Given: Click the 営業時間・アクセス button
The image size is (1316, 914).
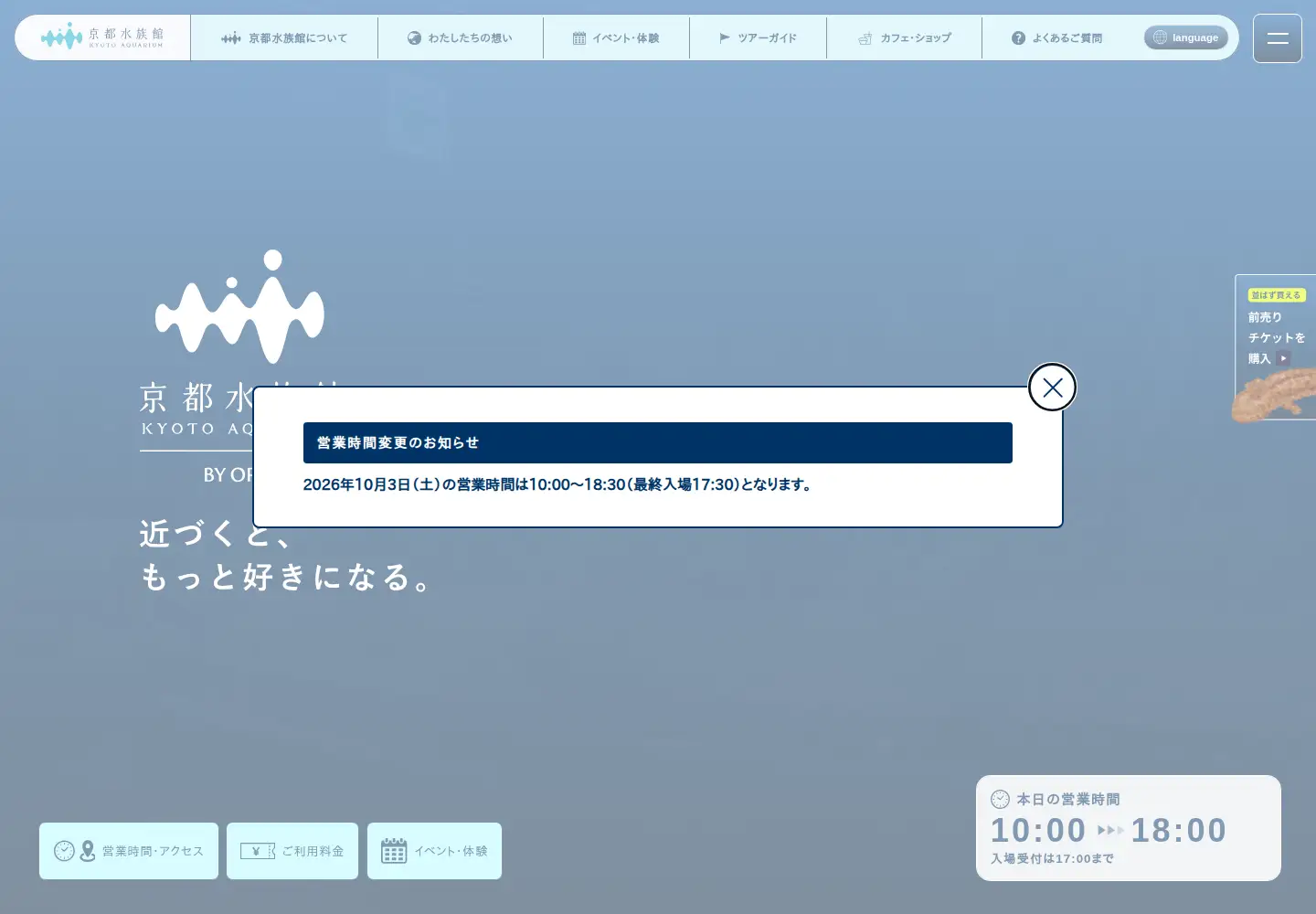Looking at the screenshot, I should [x=129, y=851].
